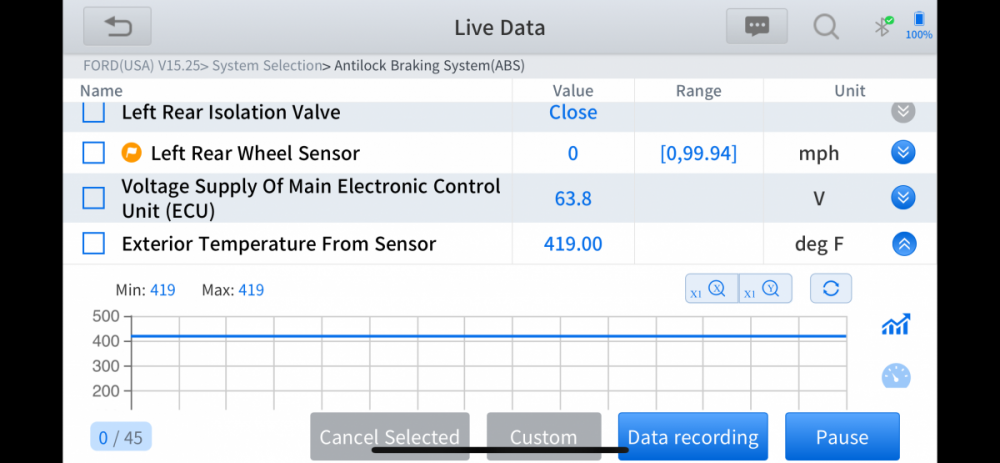Tick the Voltage Supply Of Main ECU checkbox
The width and height of the screenshot is (1000, 463).
[93, 198]
